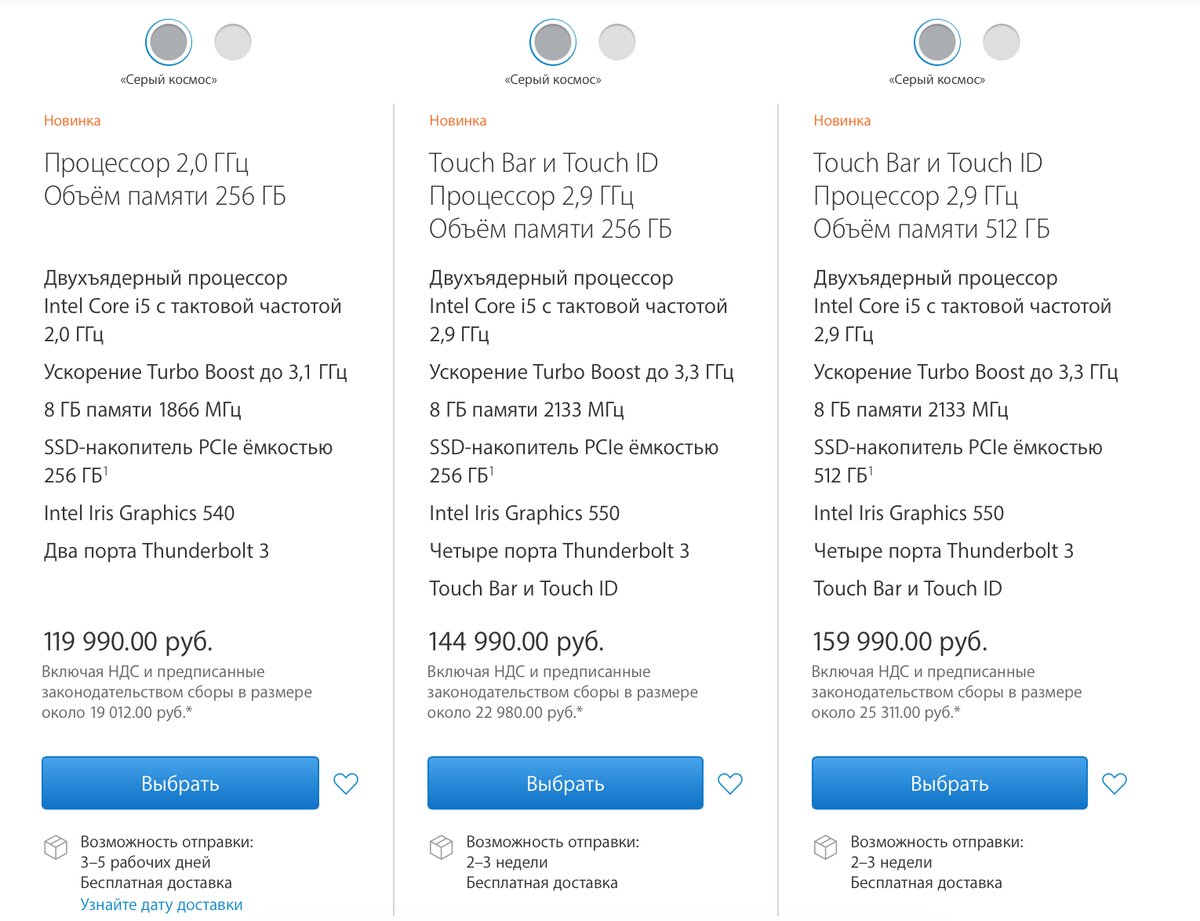Viewport: 1200px width, 921px height.
Task: Click the storage footnote on the first model's 256 ГБ
Action: tap(108, 470)
